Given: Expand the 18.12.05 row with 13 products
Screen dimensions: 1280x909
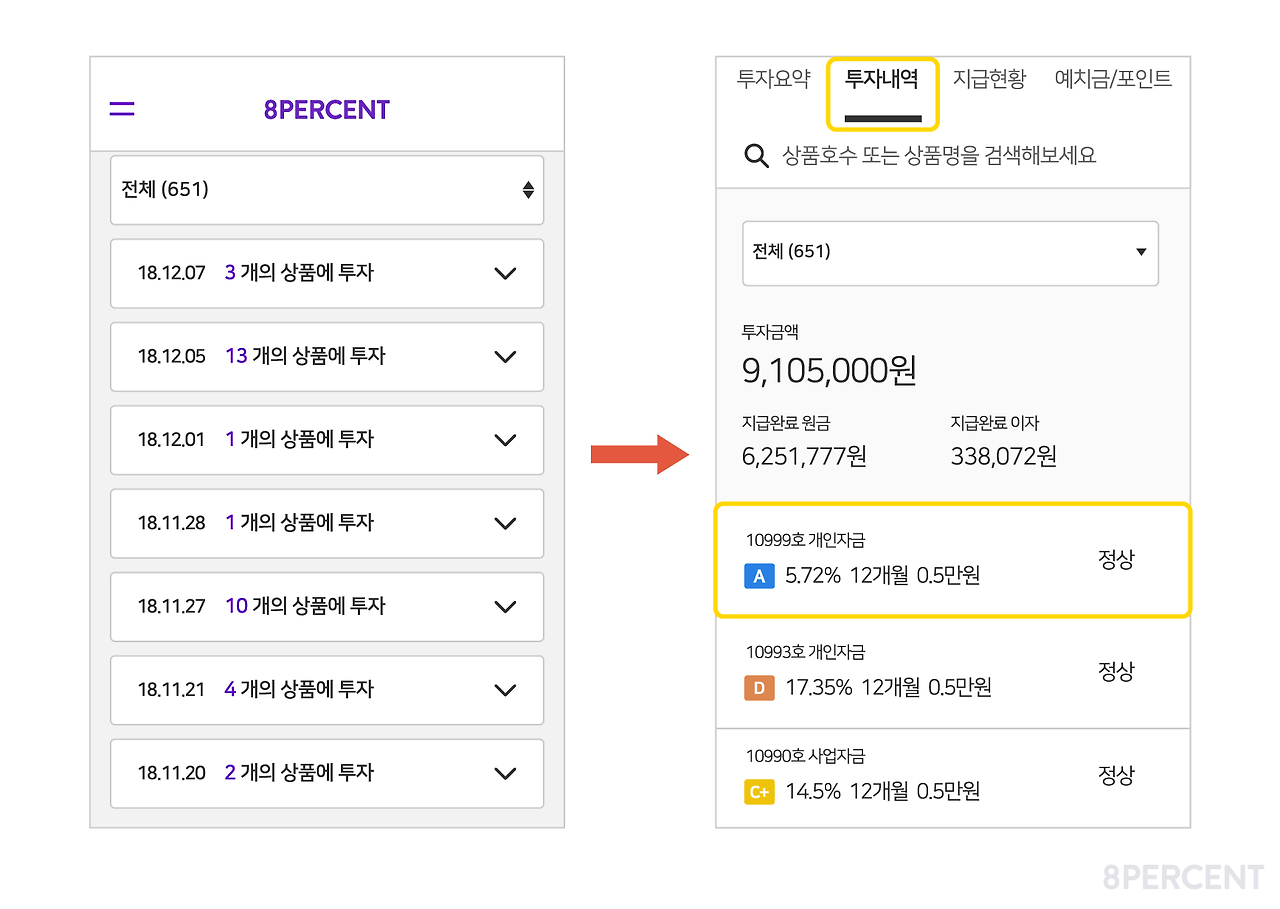Looking at the screenshot, I should tap(505, 357).
